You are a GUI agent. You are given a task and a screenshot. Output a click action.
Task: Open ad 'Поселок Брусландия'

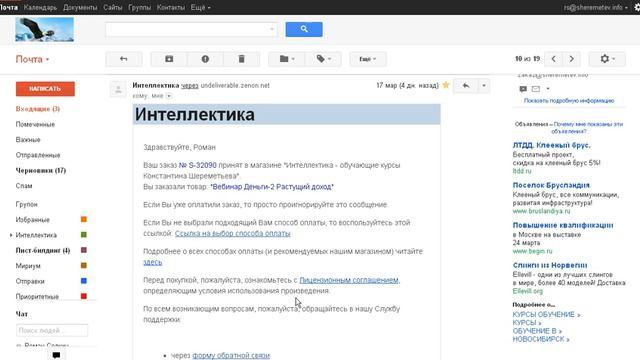tap(551, 185)
